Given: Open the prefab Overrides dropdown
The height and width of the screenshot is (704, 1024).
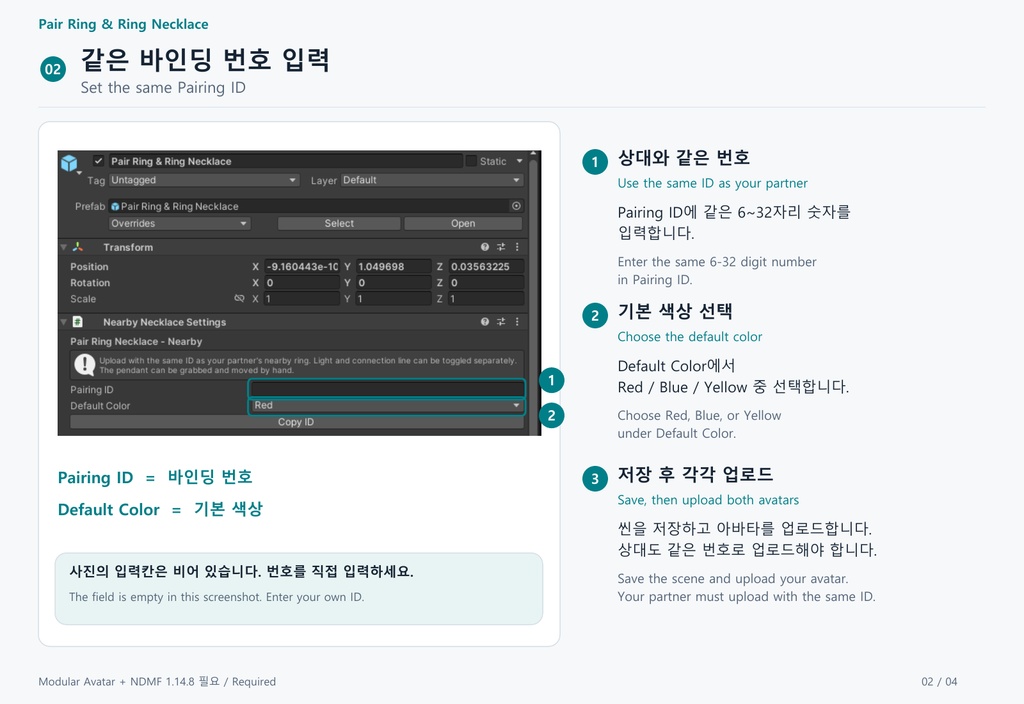Looking at the screenshot, I should tap(179, 223).
